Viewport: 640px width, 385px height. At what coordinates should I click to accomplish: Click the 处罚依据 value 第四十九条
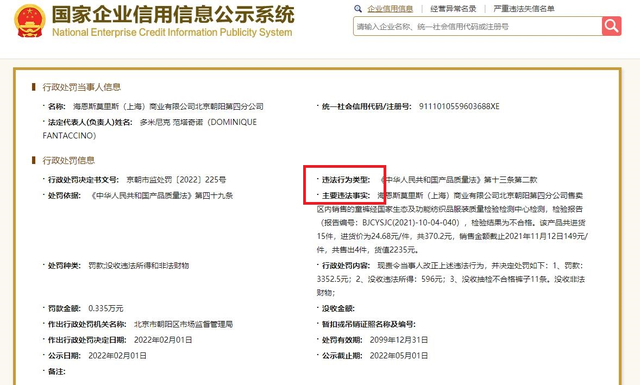pos(213,196)
